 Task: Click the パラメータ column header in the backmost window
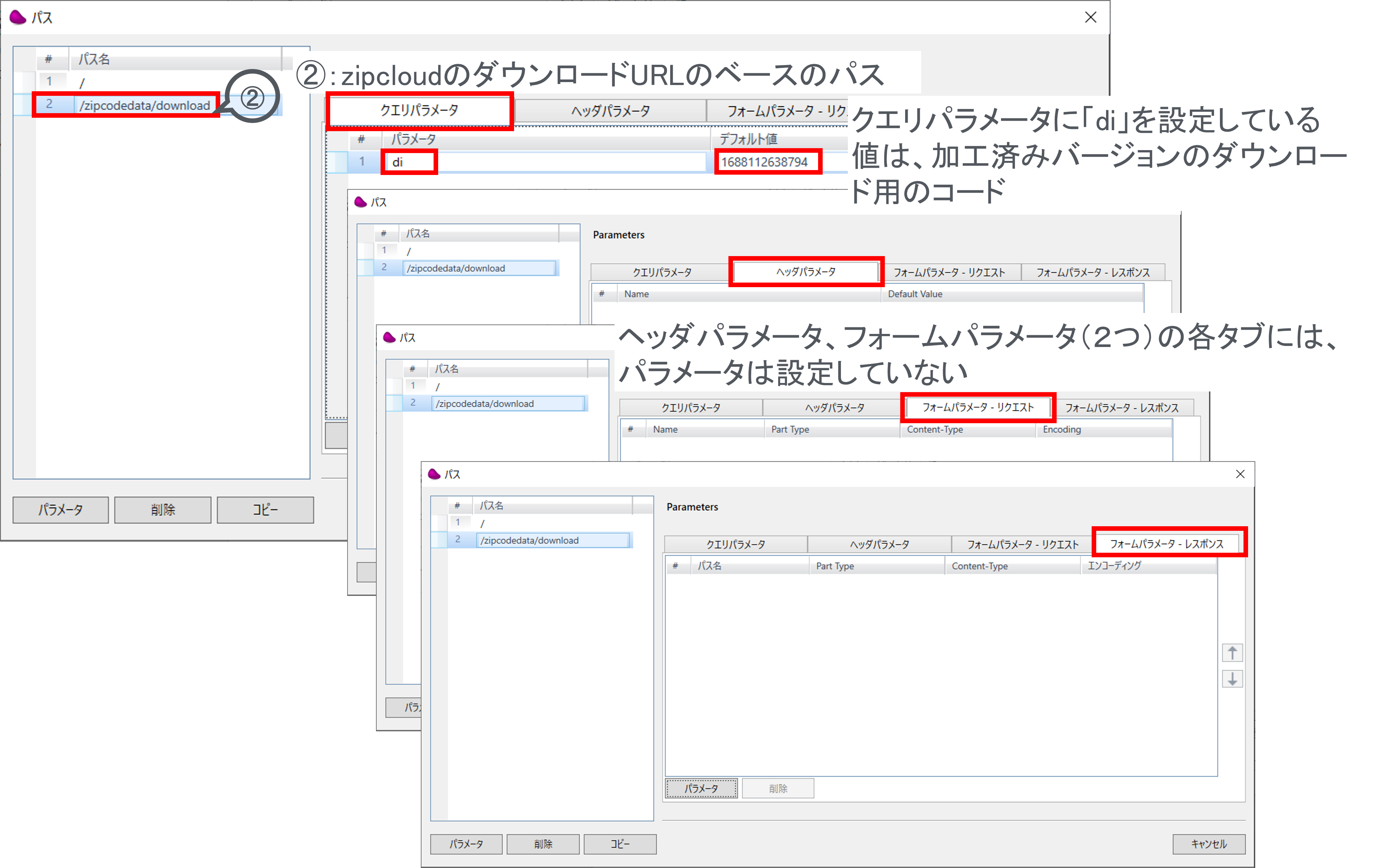(547, 139)
